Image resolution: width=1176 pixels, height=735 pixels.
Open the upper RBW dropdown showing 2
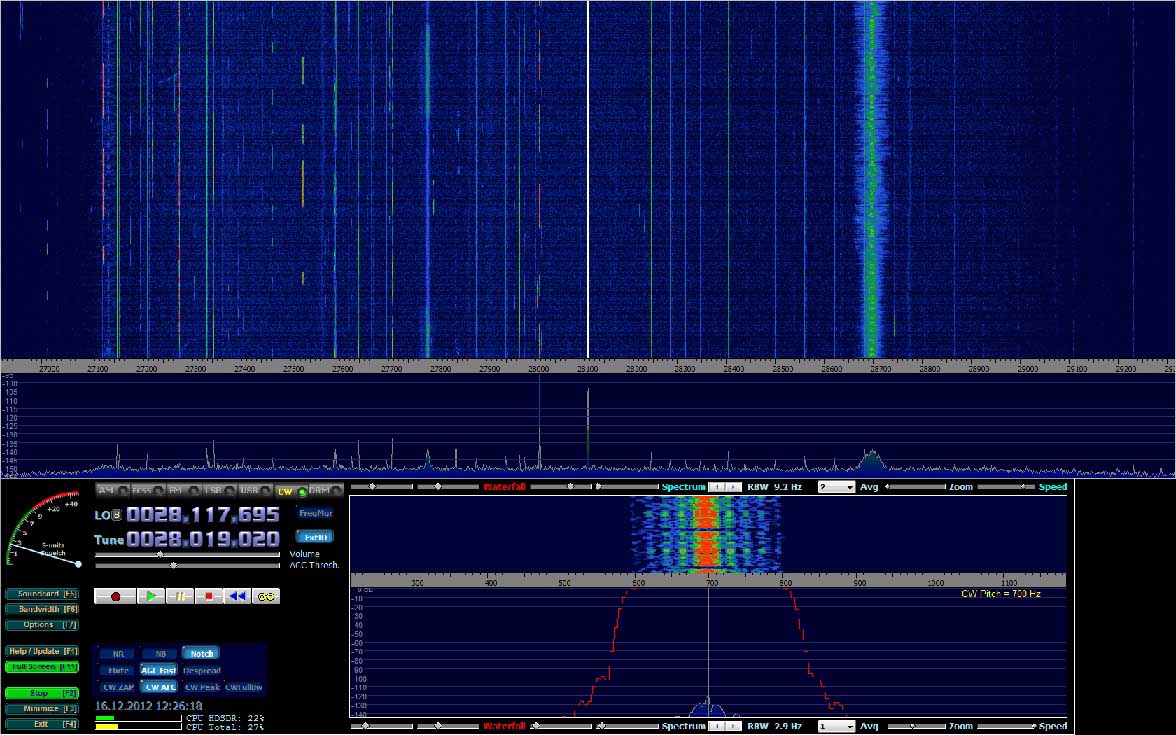tap(836, 488)
